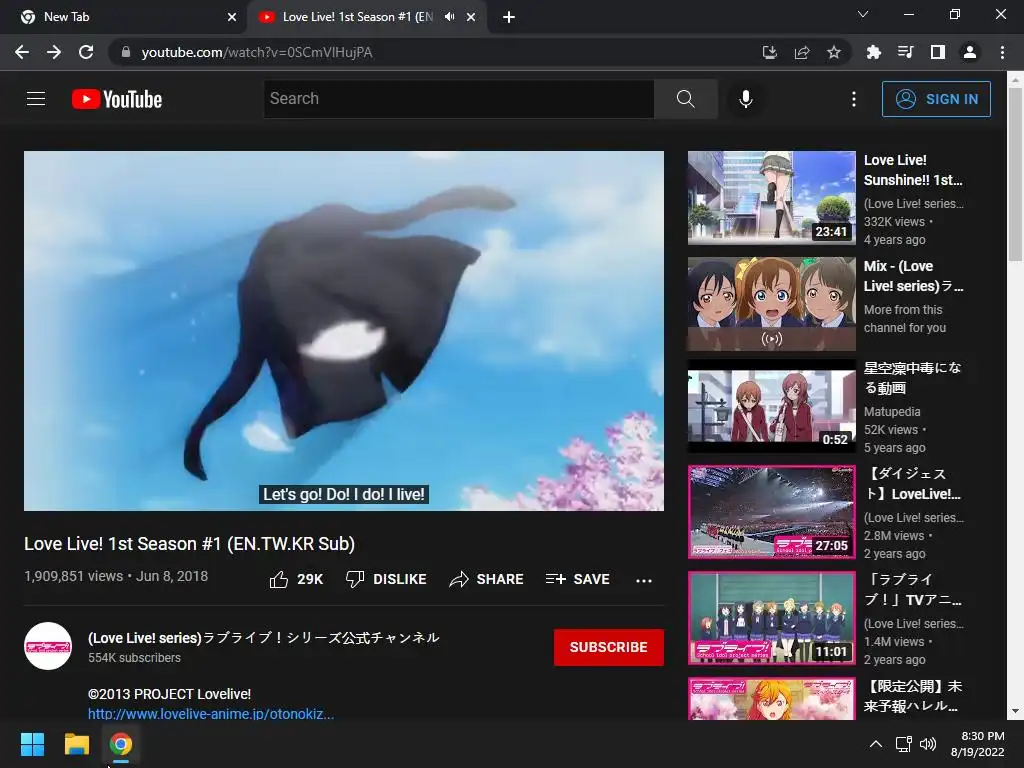This screenshot has height=768, width=1024.
Task: Click the scrollbar down arrow
Action: [1015, 711]
